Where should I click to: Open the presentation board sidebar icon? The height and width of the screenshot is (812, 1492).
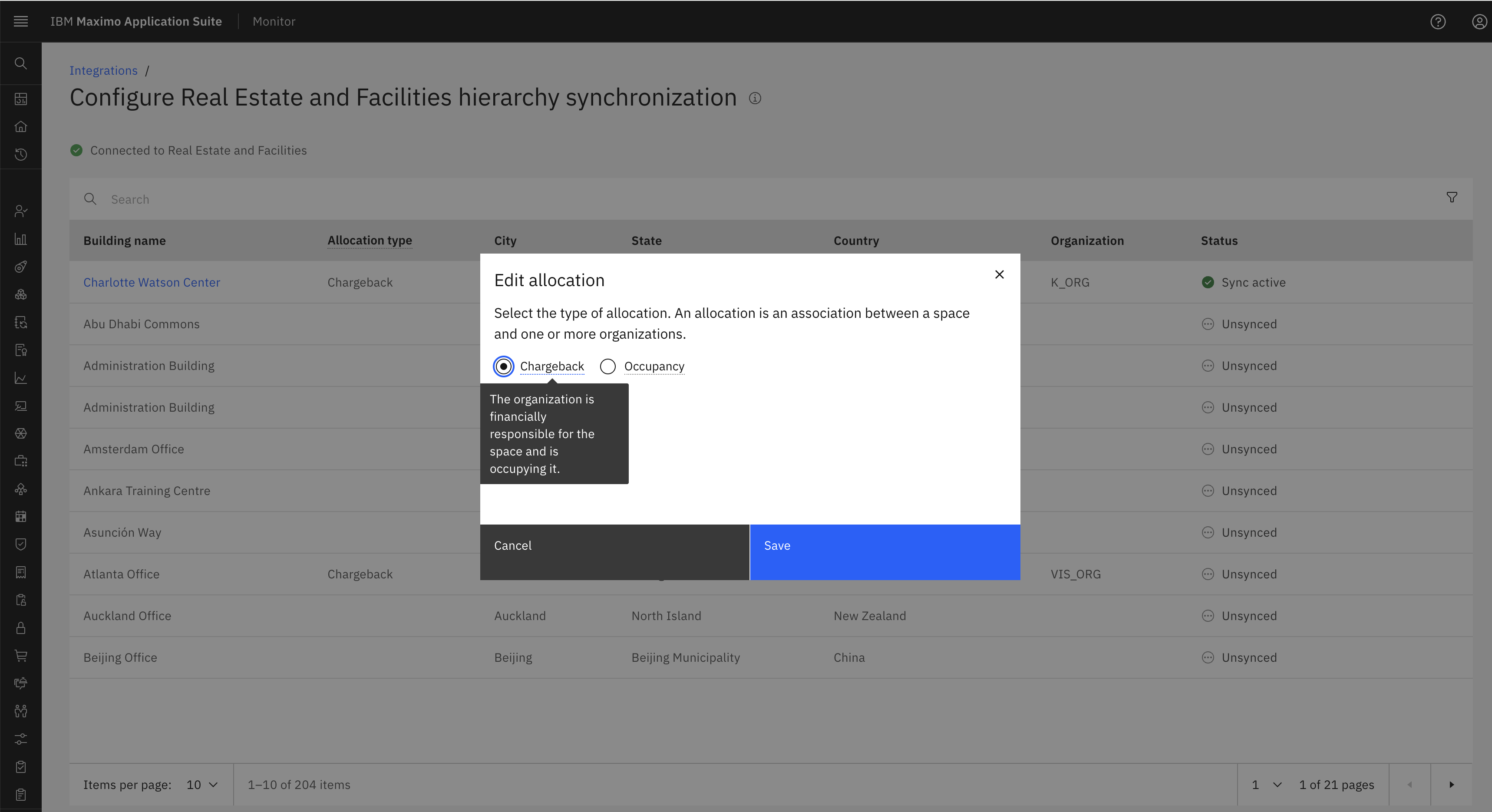(21, 406)
